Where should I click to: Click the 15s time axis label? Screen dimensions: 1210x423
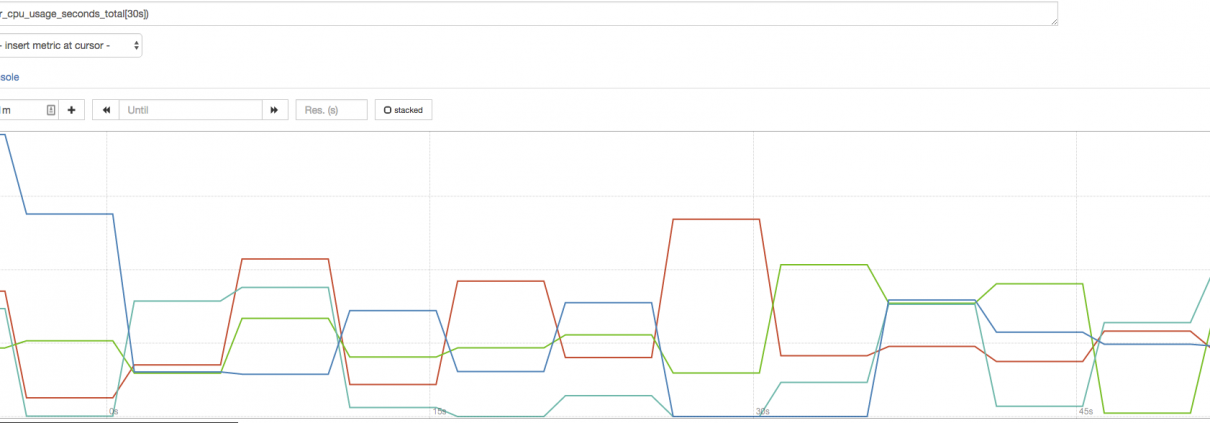tap(439, 411)
